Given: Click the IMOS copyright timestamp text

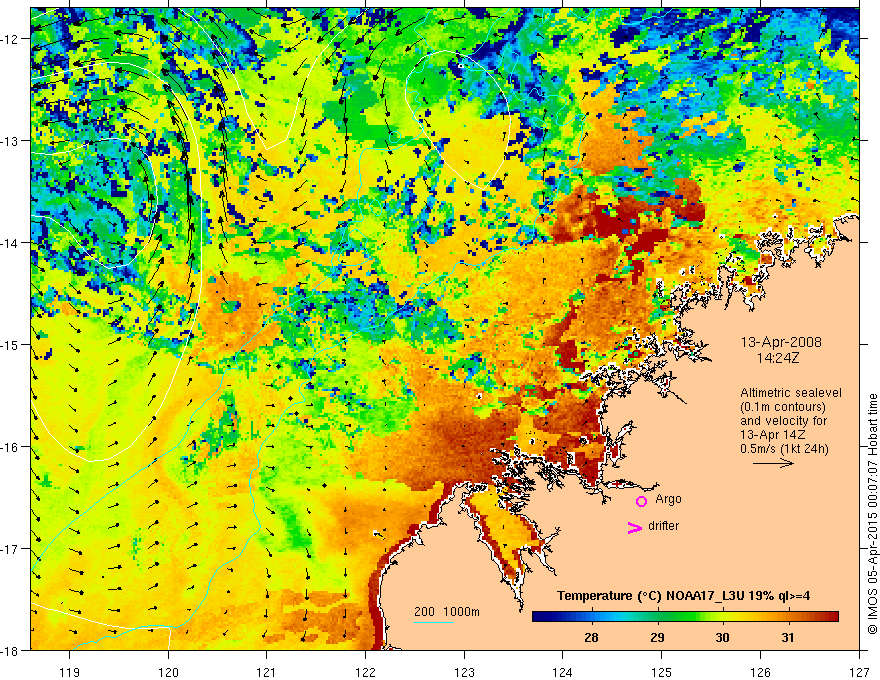Looking at the screenshot, I should click(x=872, y=515).
